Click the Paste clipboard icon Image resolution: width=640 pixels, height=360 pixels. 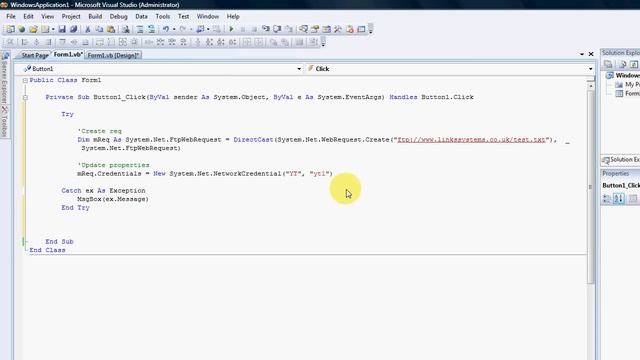click(111, 29)
